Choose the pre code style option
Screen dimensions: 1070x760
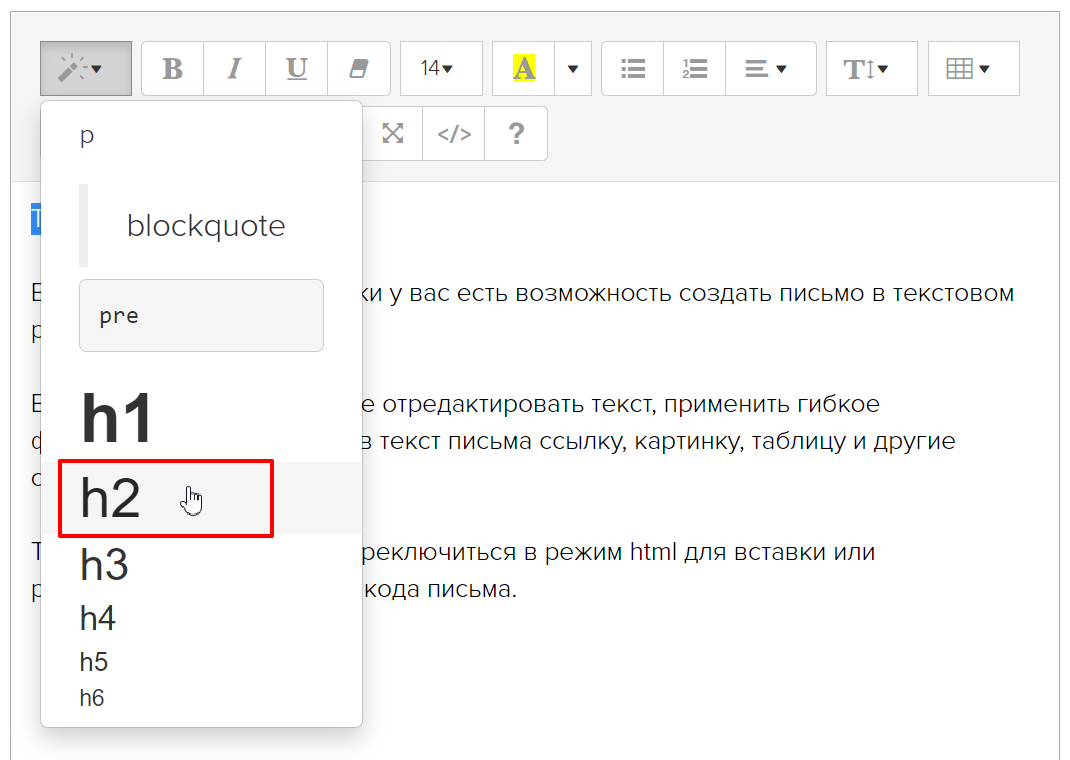pos(200,316)
